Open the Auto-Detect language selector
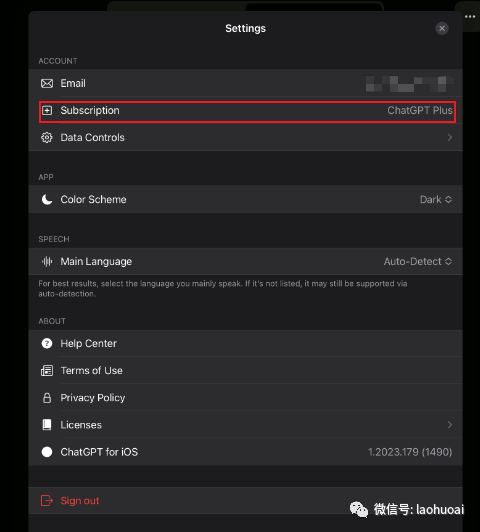480x532 pixels. click(418, 261)
